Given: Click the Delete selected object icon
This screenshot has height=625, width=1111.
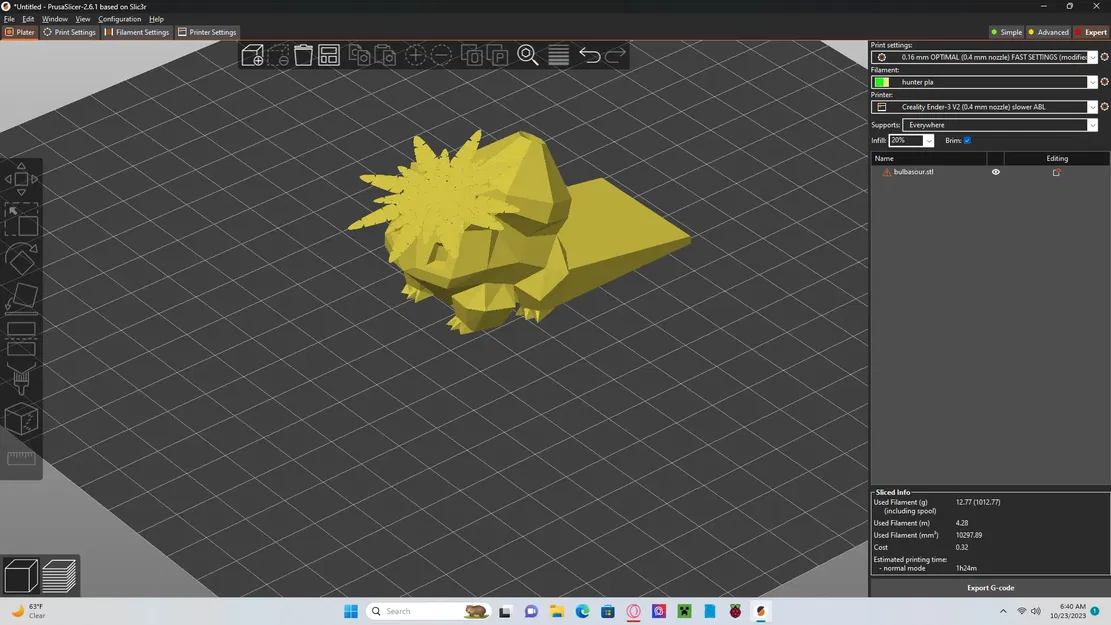Looking at the screenshot, I should [278, 55].
